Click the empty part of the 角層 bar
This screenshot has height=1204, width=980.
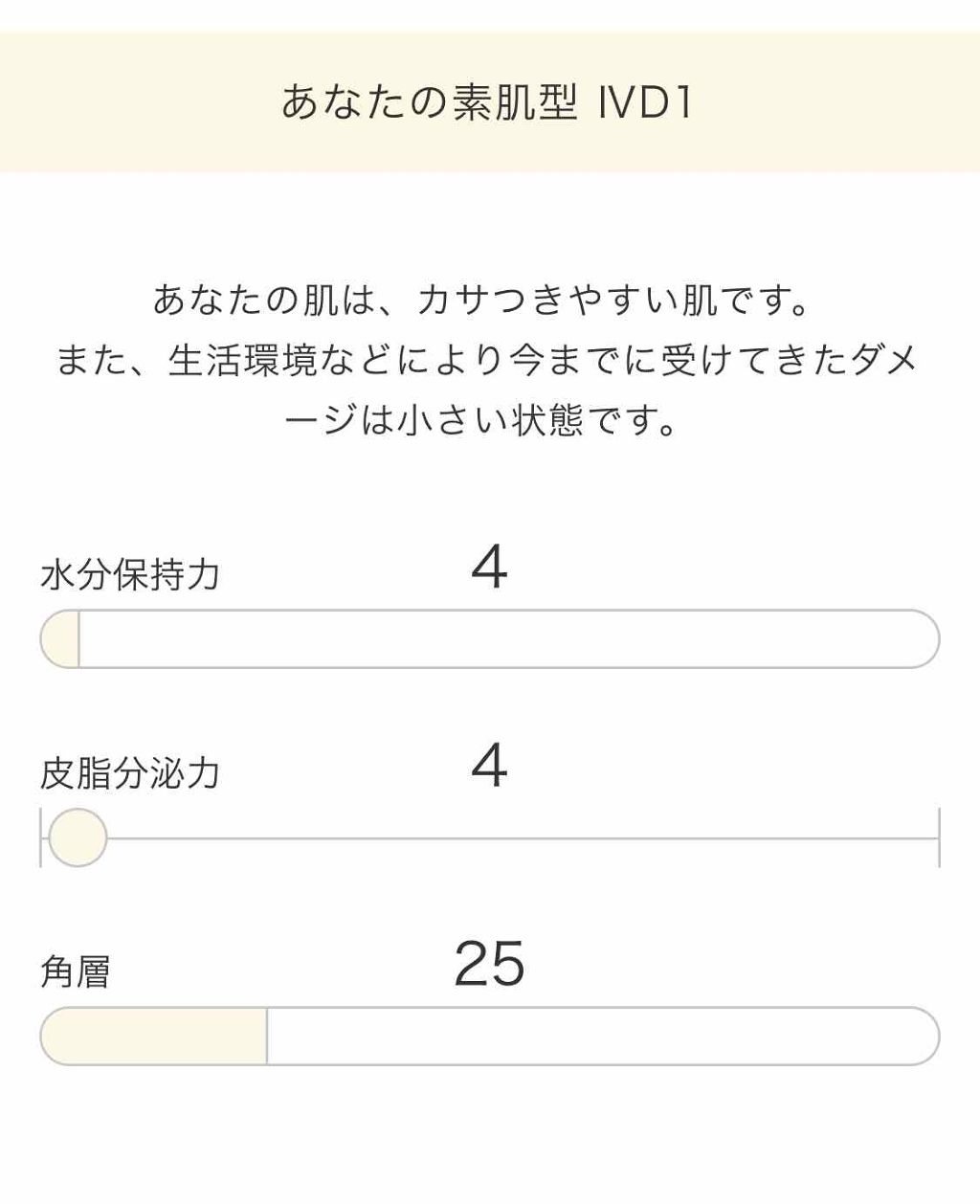[x=603, y=1037]
